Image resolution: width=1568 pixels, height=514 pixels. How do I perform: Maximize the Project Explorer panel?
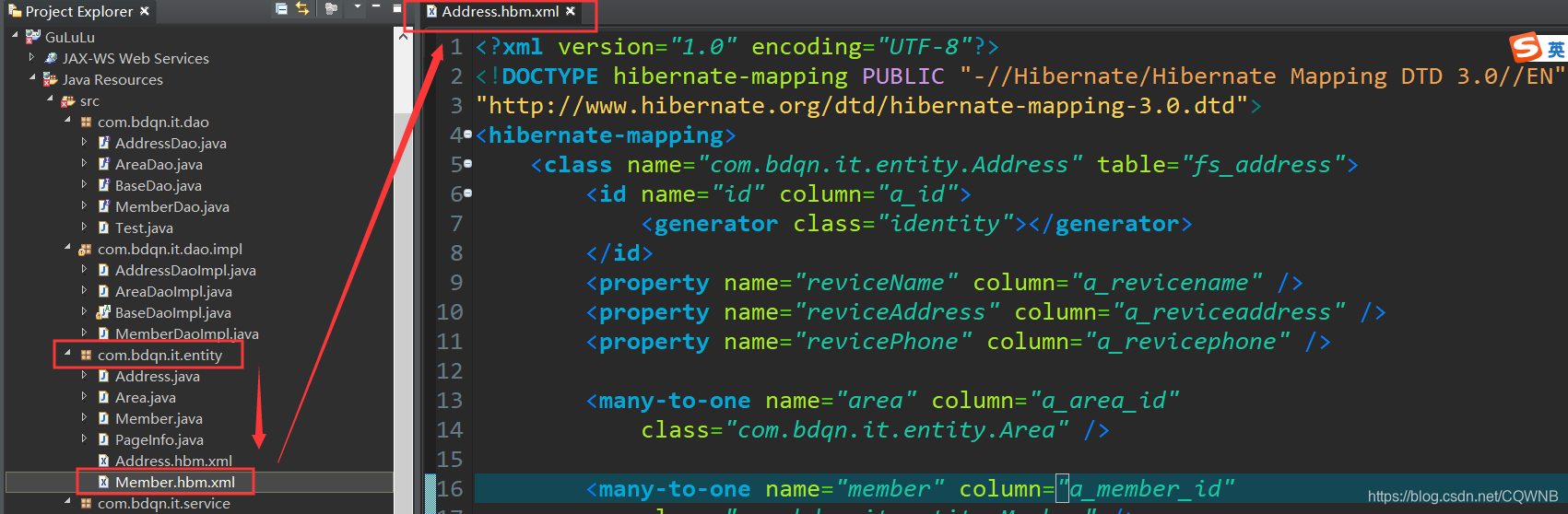[397, 8]
